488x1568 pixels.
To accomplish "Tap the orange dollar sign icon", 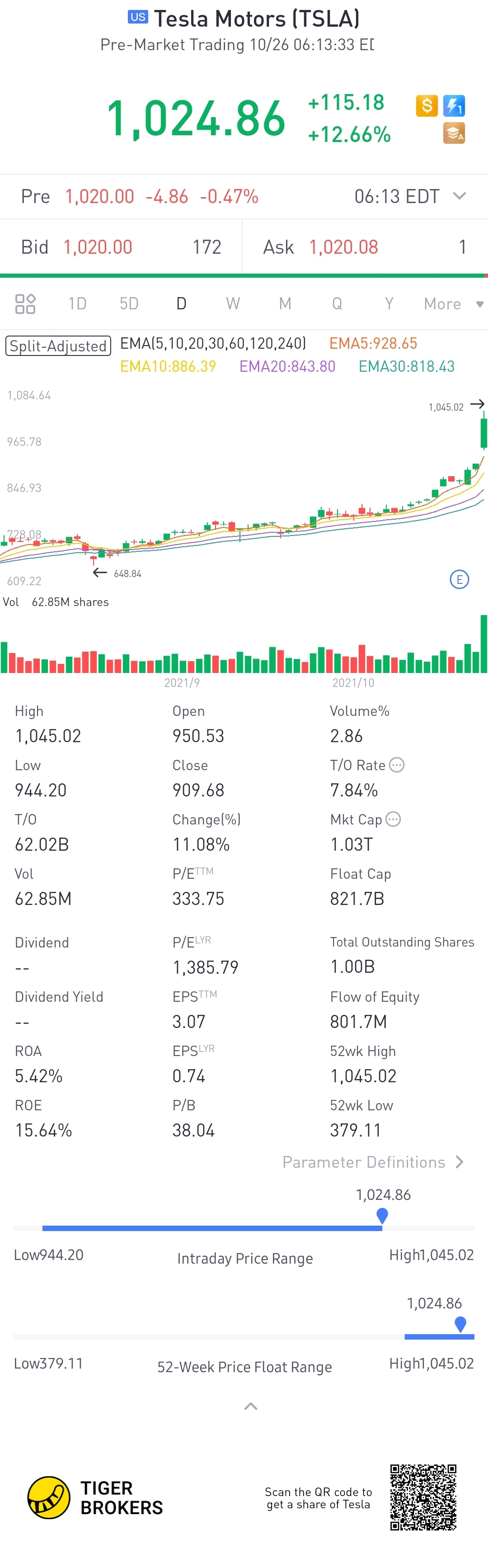I will (x=427, y=105).
